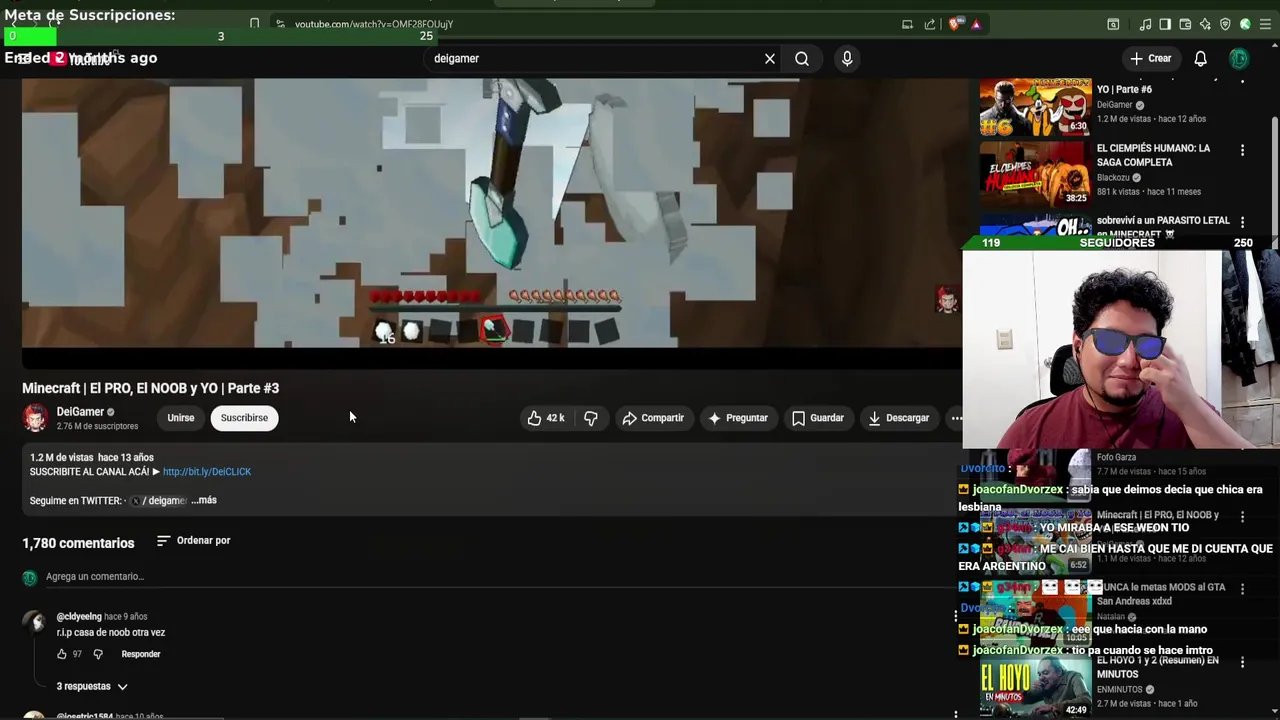Open DeiGamer channel avatar

point(35,418)
